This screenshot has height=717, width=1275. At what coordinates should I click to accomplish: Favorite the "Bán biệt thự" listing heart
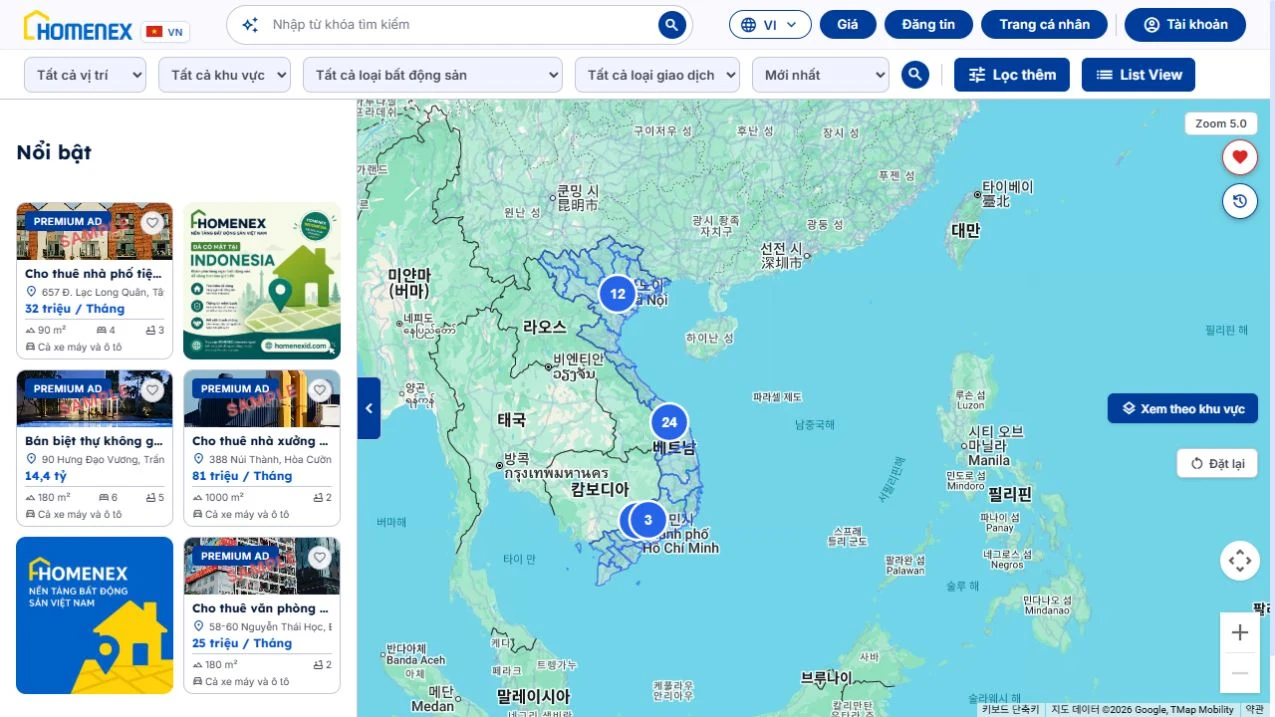[x=152, y=390]
